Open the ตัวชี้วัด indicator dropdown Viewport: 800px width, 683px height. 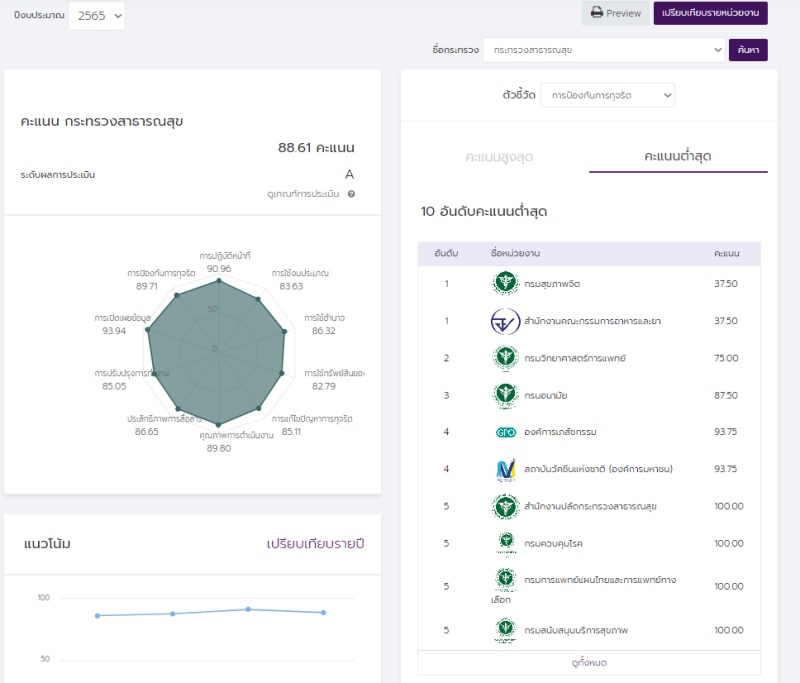(x=607, y=96)
